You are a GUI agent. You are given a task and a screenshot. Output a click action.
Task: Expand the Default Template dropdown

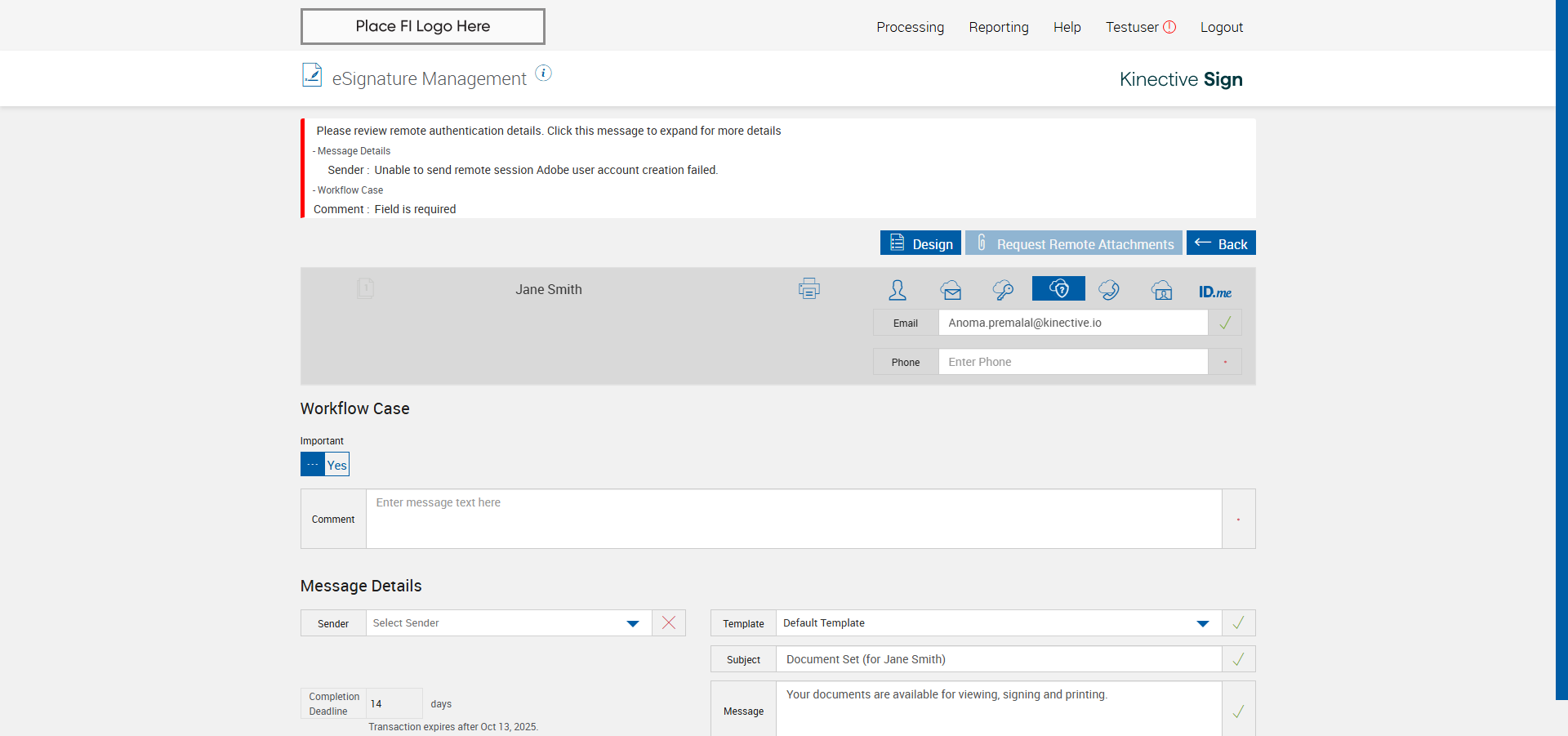point(996,623)
